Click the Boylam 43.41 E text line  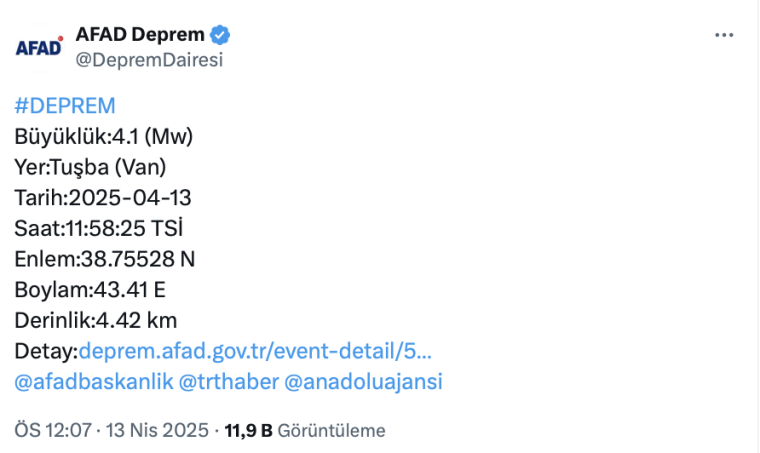[x=91, y=290]
